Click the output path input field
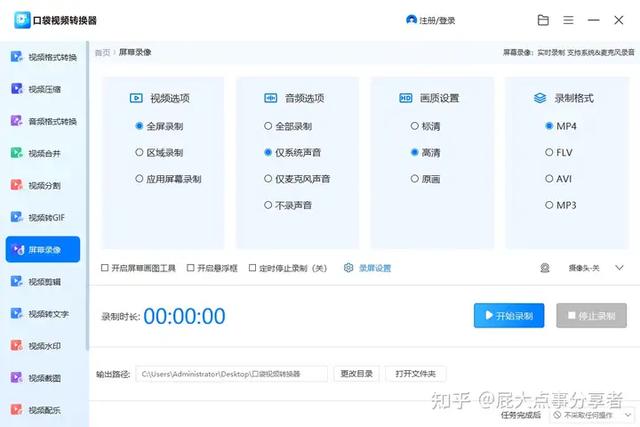The width and height of the screenshot is (640, 427). click(231, 374)
